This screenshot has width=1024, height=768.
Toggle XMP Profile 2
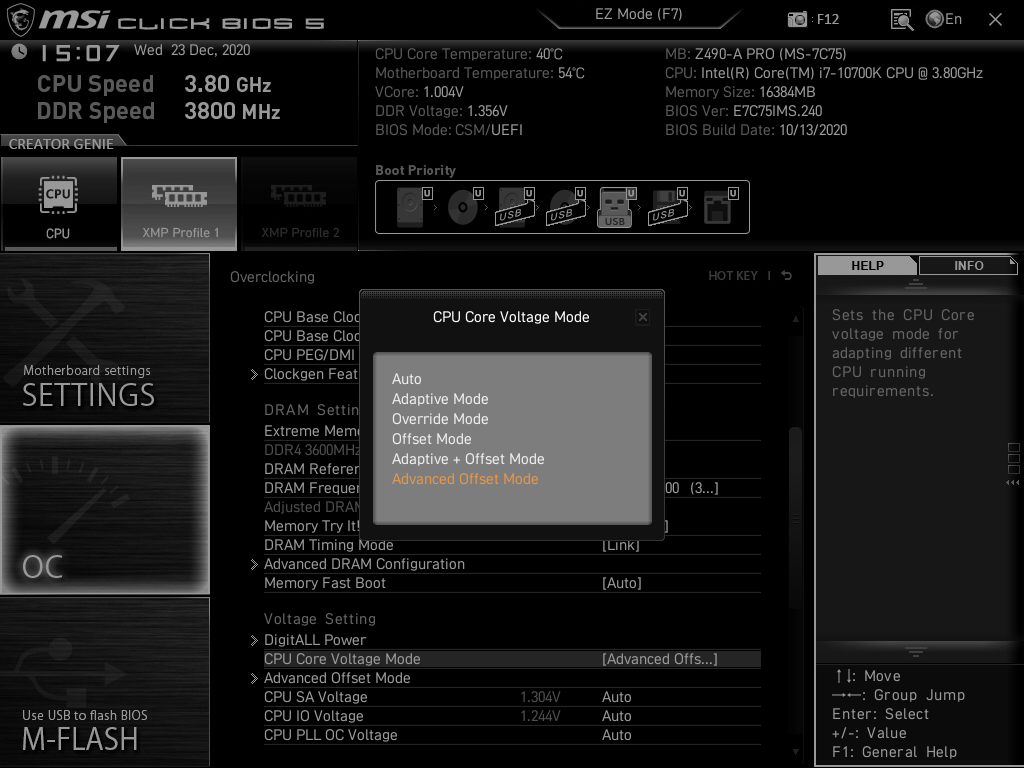[300, 203]
